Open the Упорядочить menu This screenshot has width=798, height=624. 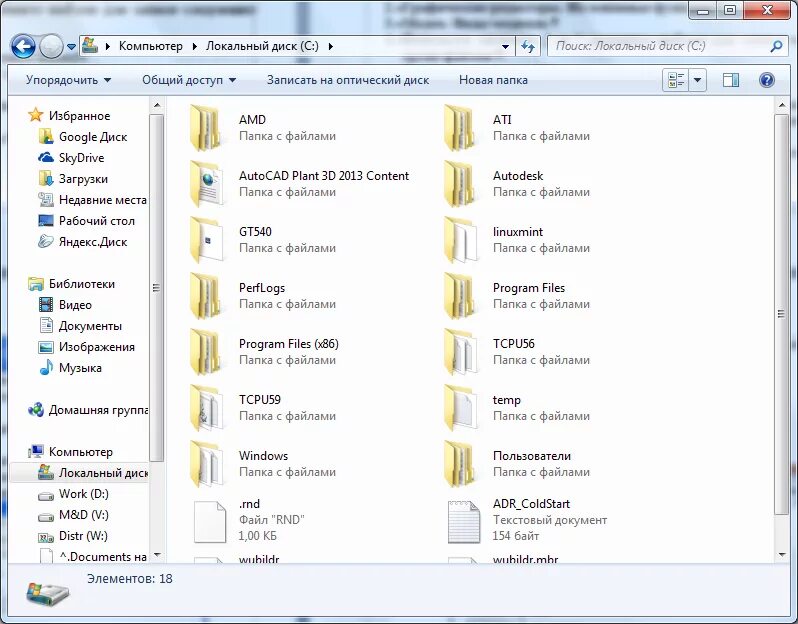click(x=68, y=80)
